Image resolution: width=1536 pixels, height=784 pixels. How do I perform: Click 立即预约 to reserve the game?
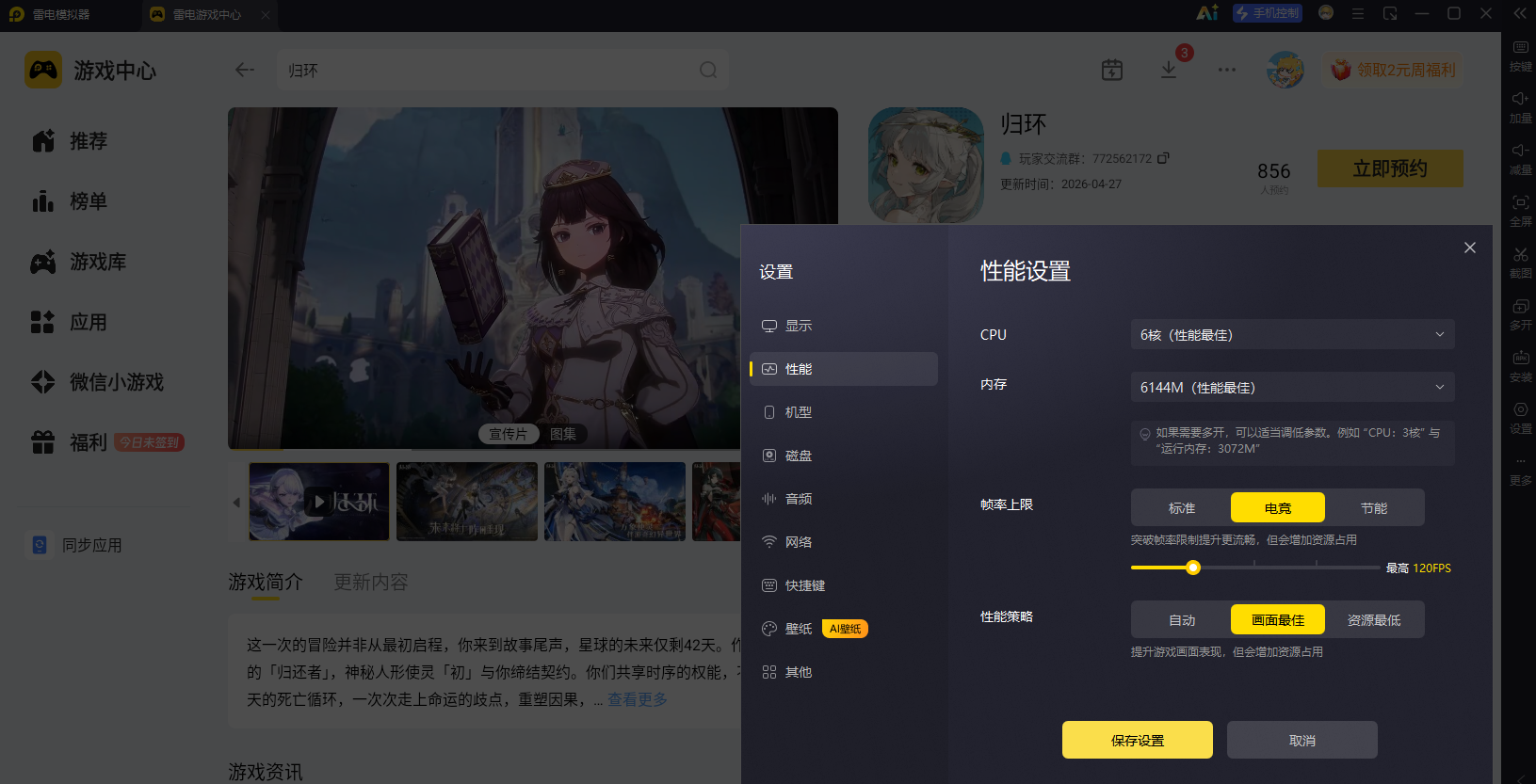(1390, 168)
